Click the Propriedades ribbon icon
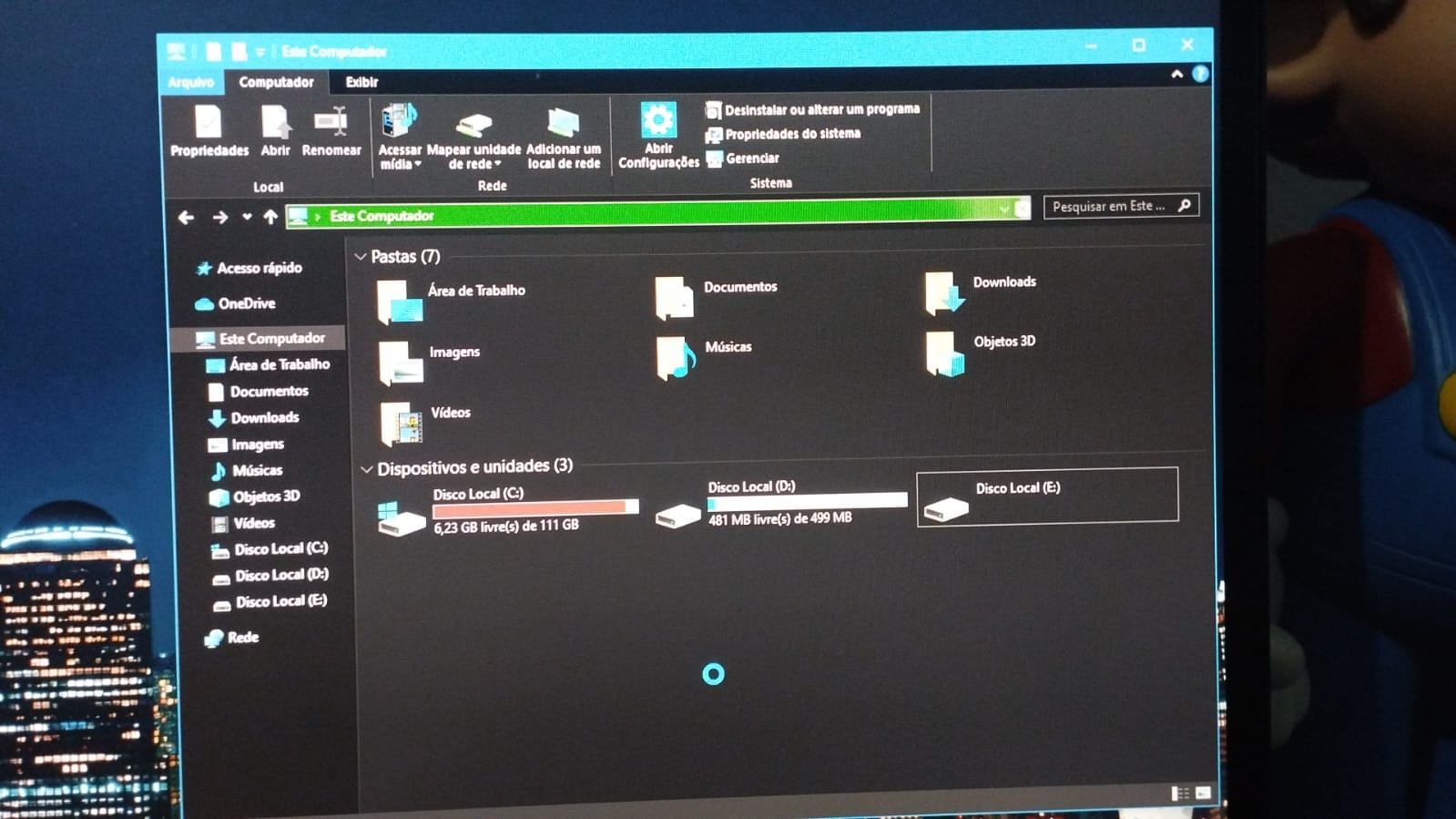The height and width of the screenshot is (819, 1456). [x=209, y=122]
